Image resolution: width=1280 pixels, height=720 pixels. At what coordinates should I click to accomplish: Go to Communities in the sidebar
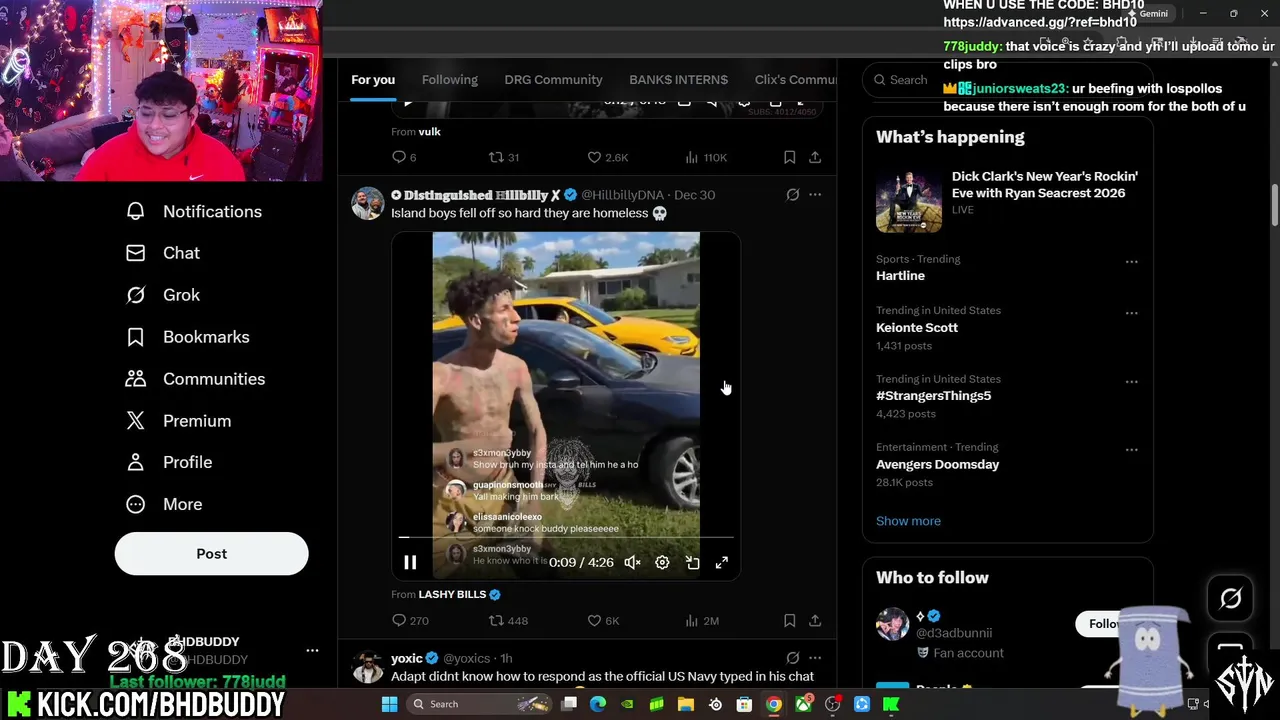pos(195,379)
